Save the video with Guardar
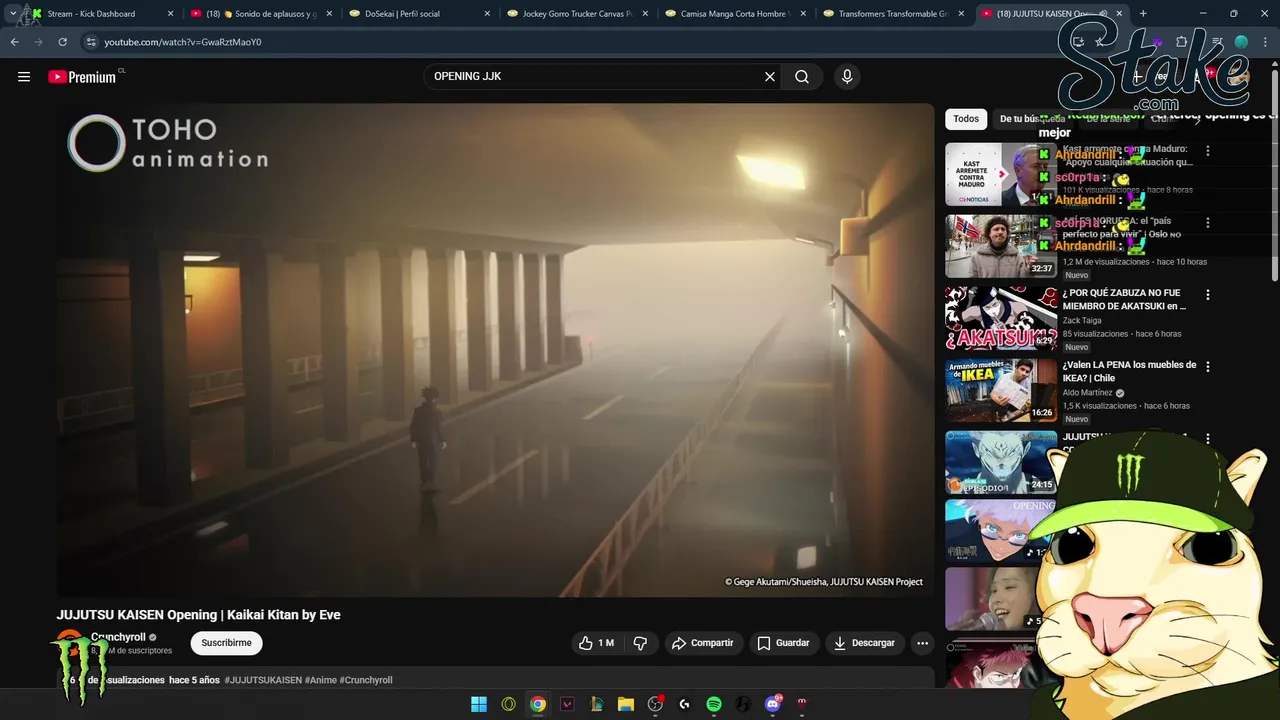The image size is (1280, 720). (783, 643)
